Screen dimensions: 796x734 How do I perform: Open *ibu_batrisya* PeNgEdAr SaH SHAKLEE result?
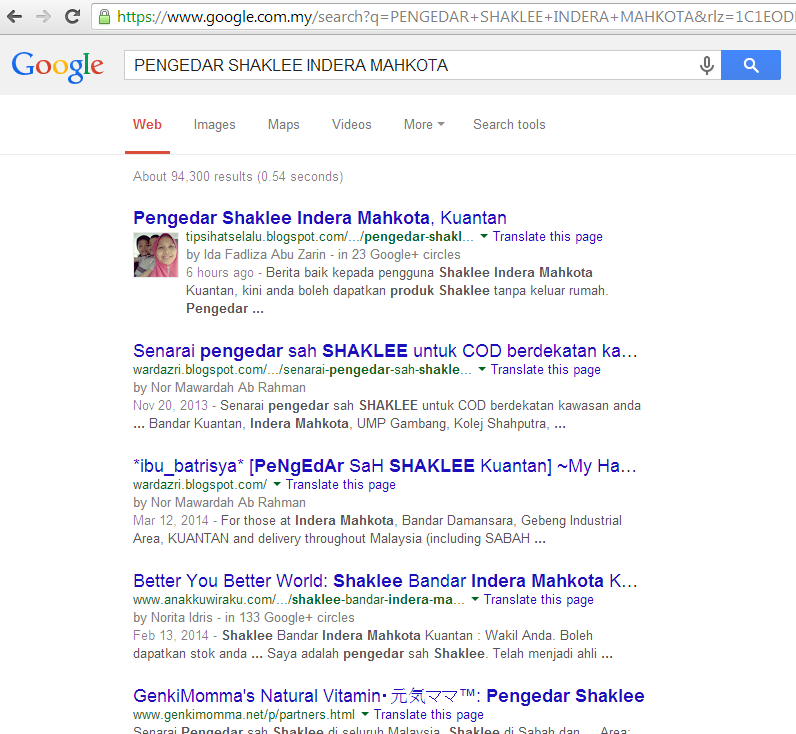[384, 466]
